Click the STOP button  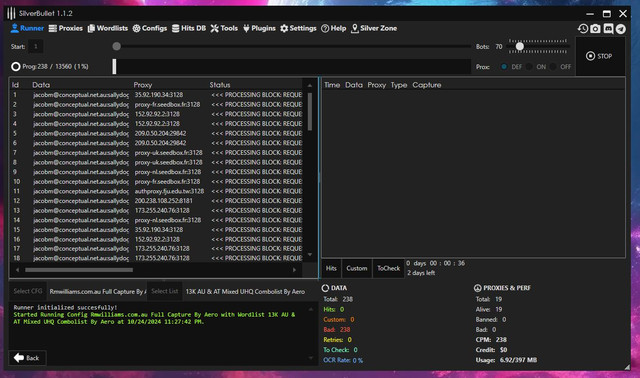pyautogui.click(x=600, y=56)
